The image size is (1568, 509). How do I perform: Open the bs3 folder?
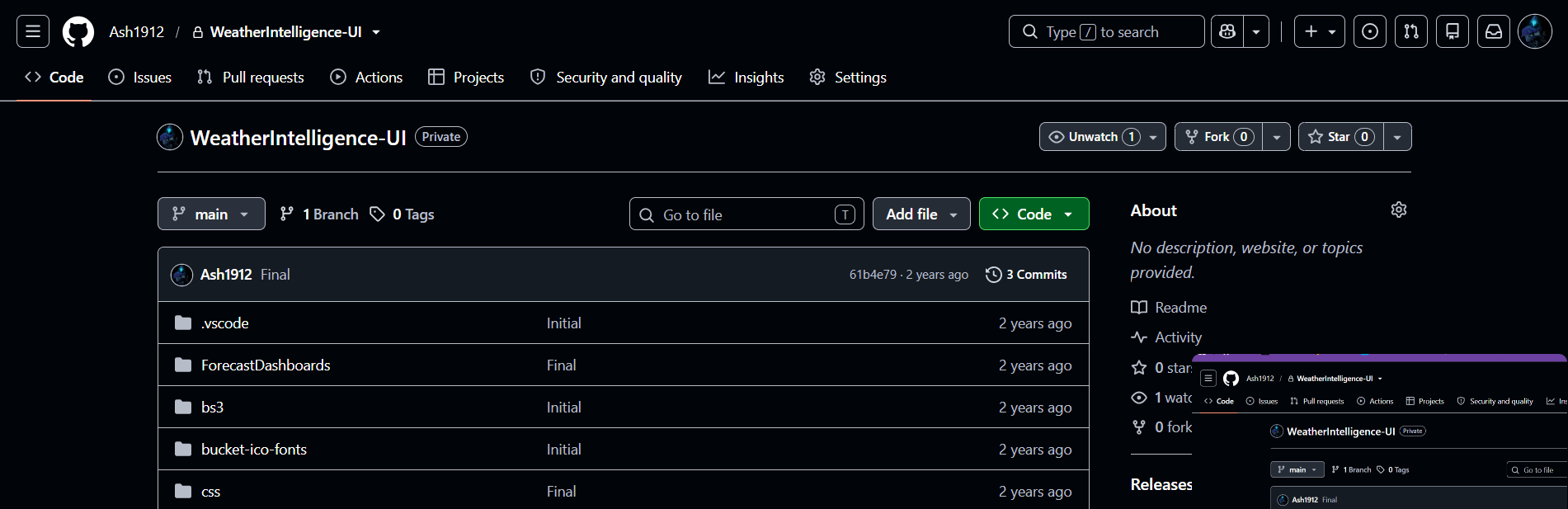[x=212, y=408]
